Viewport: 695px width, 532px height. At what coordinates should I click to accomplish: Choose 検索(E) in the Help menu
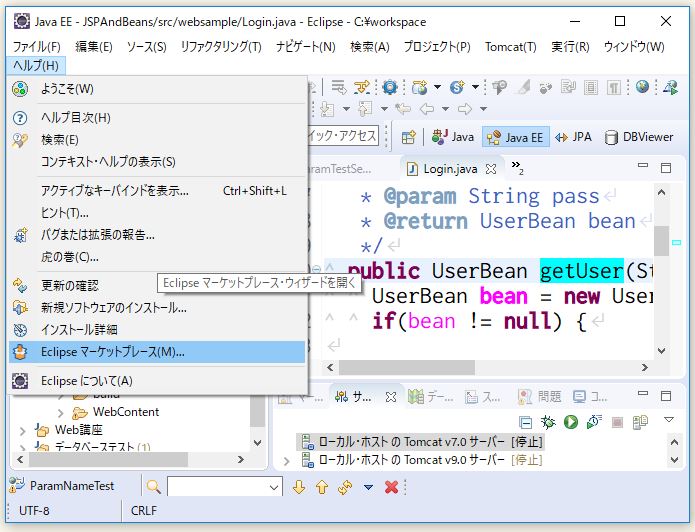tap(157, 140)
